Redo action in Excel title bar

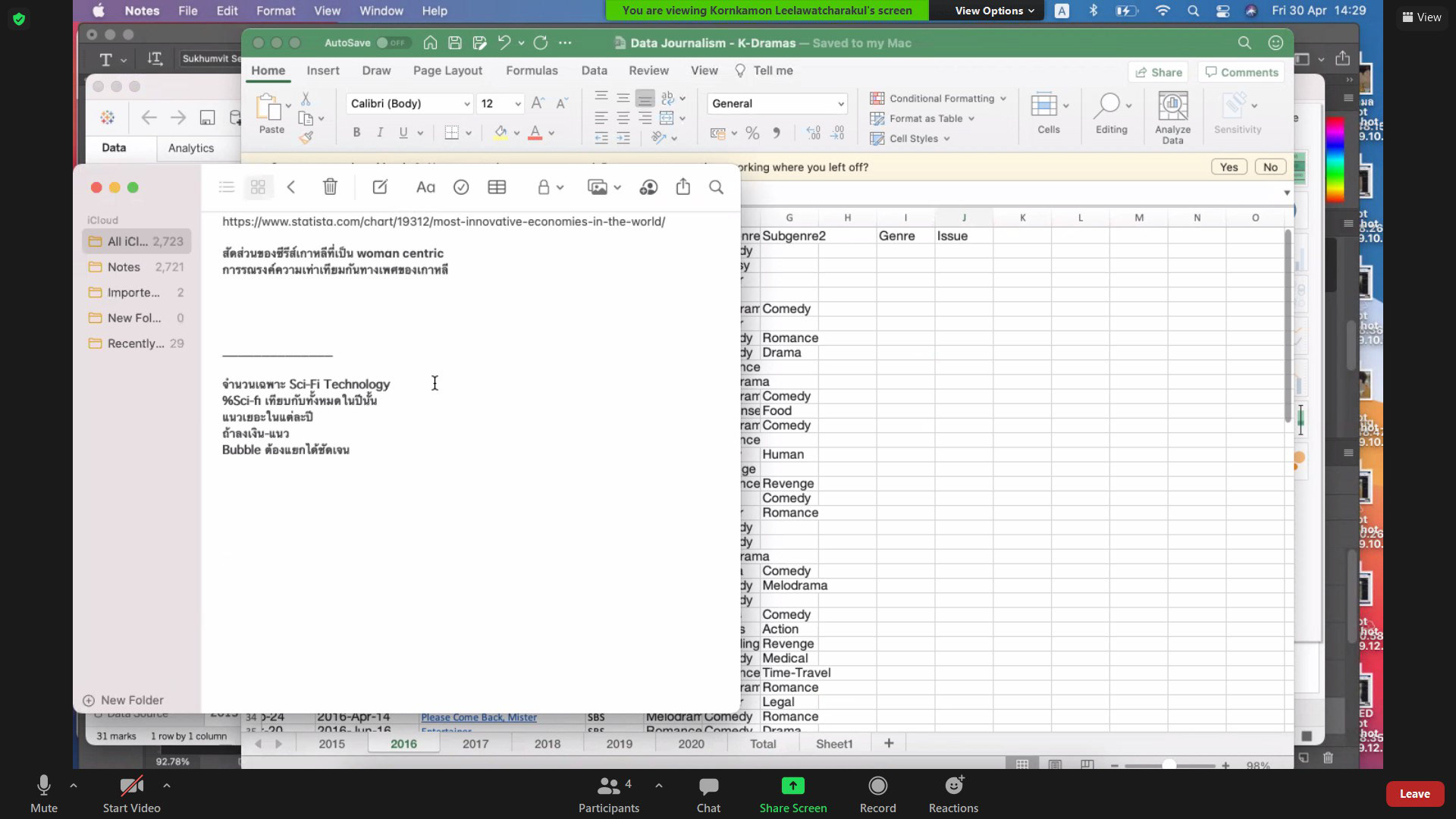point(541,43)
